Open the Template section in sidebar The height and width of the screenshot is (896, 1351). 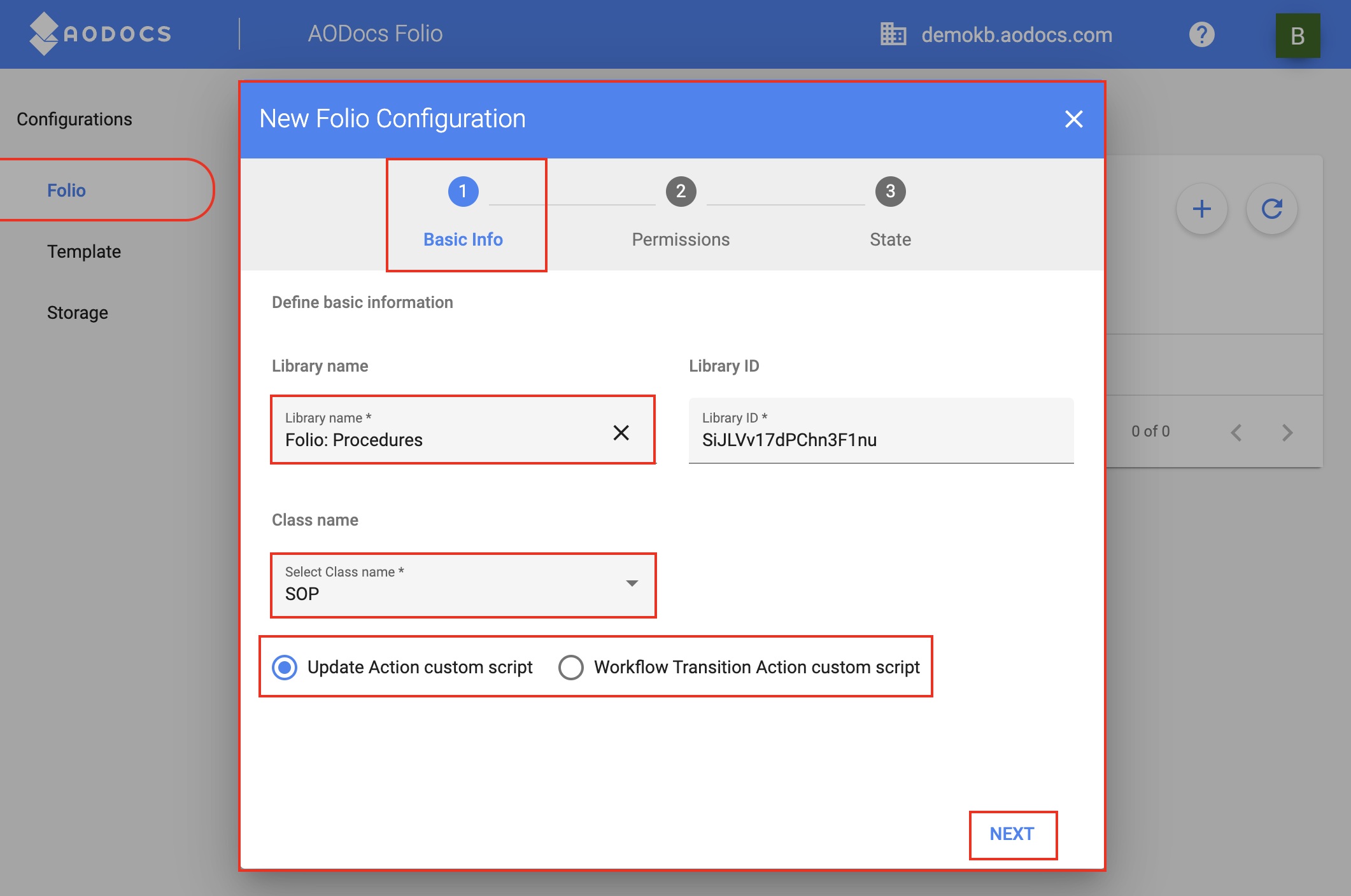coord(83,251)
